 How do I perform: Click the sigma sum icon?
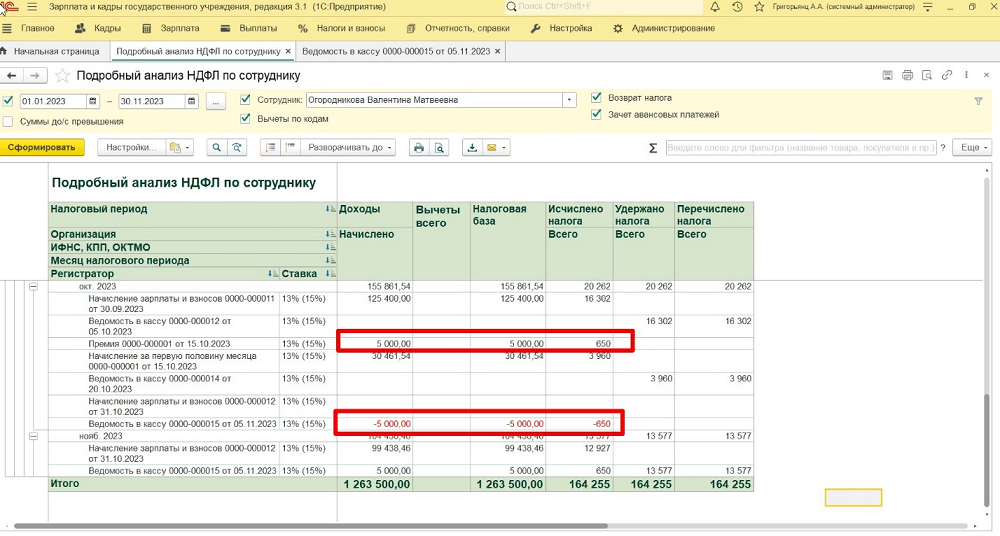[x=653, y=148]
